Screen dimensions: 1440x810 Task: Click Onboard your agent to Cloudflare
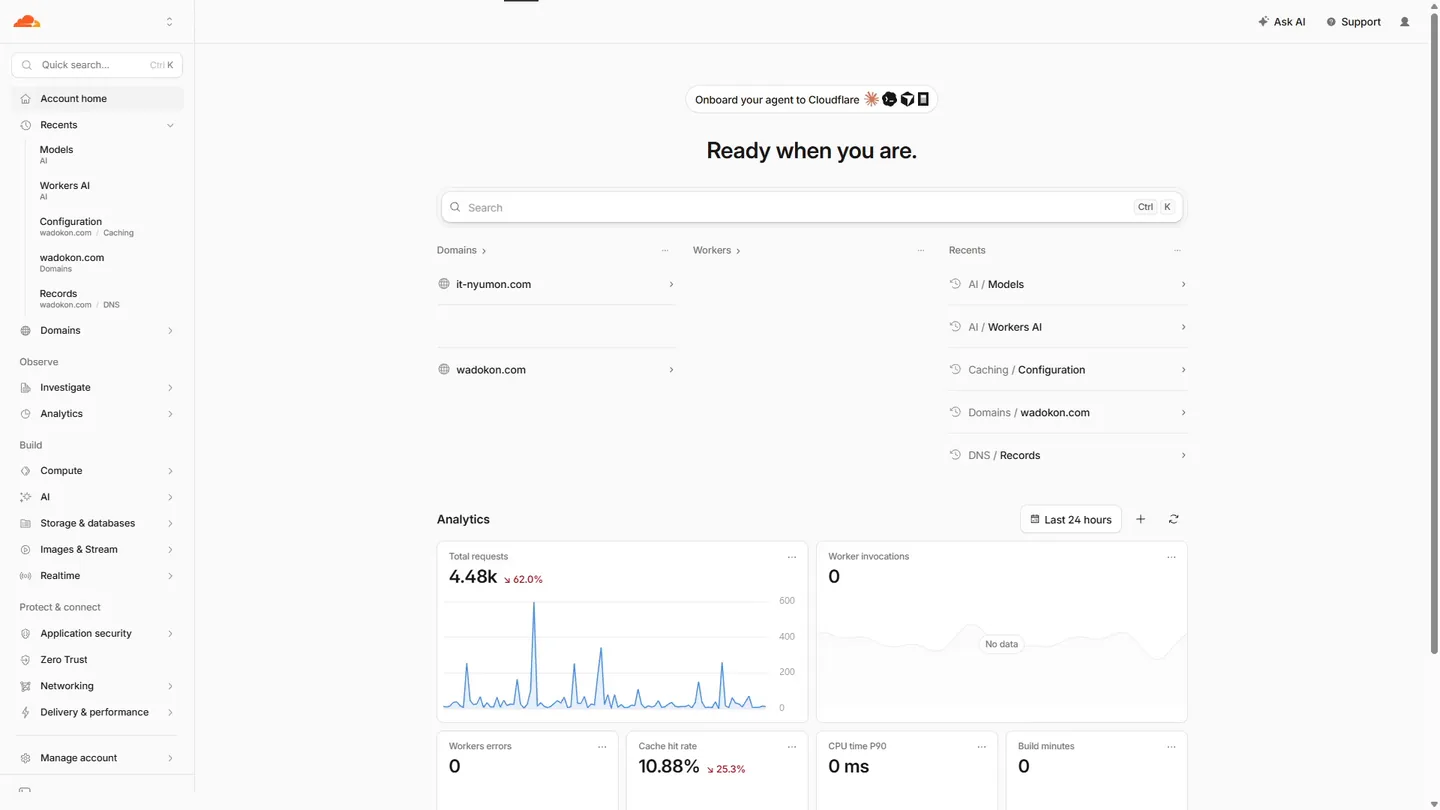[811, 100]
